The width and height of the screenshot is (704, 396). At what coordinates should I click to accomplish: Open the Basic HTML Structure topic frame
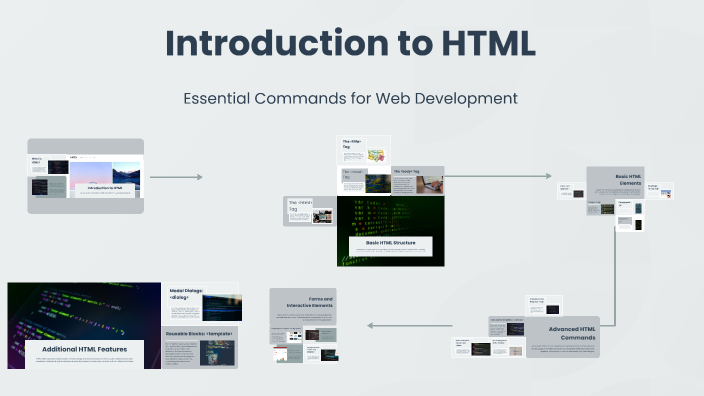pos(391,231)
